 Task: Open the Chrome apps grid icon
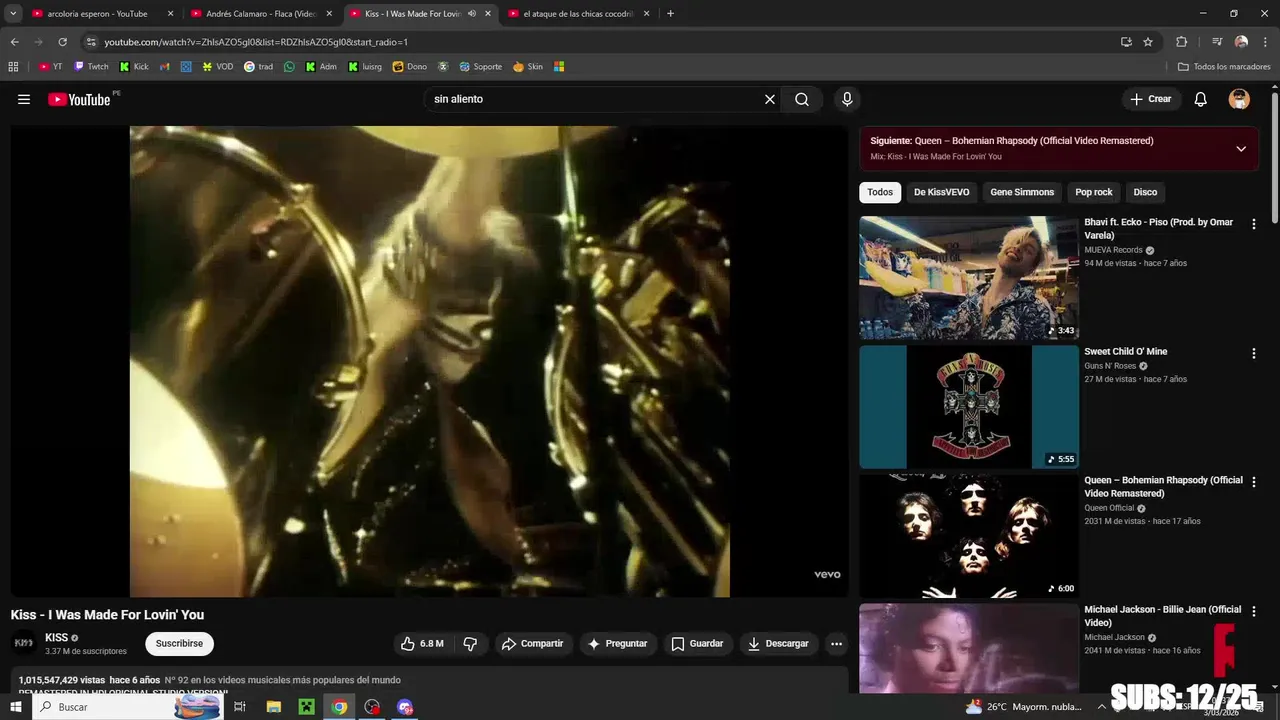[13, 67]
